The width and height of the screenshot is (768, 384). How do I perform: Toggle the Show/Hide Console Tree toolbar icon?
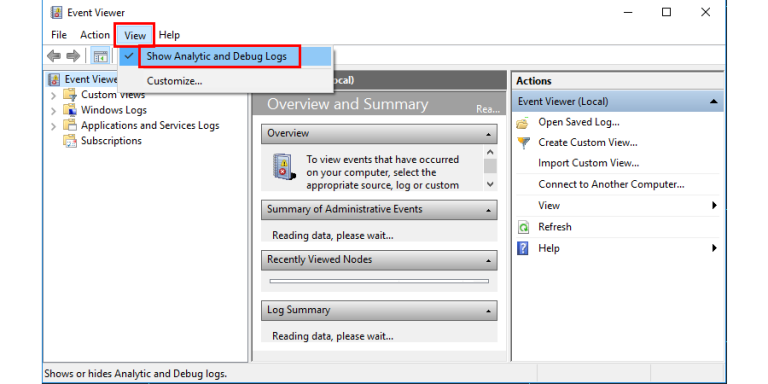101,56
